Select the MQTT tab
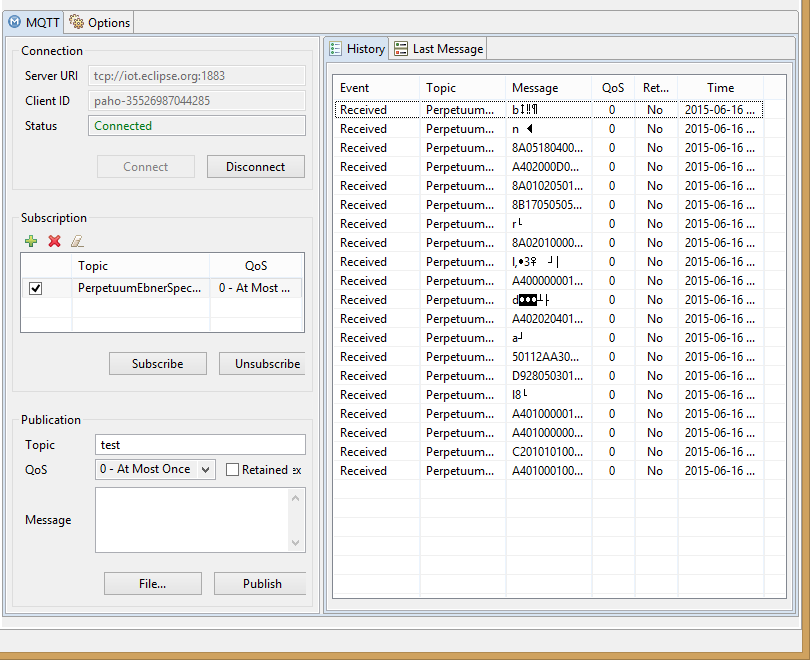 (34, 23)
